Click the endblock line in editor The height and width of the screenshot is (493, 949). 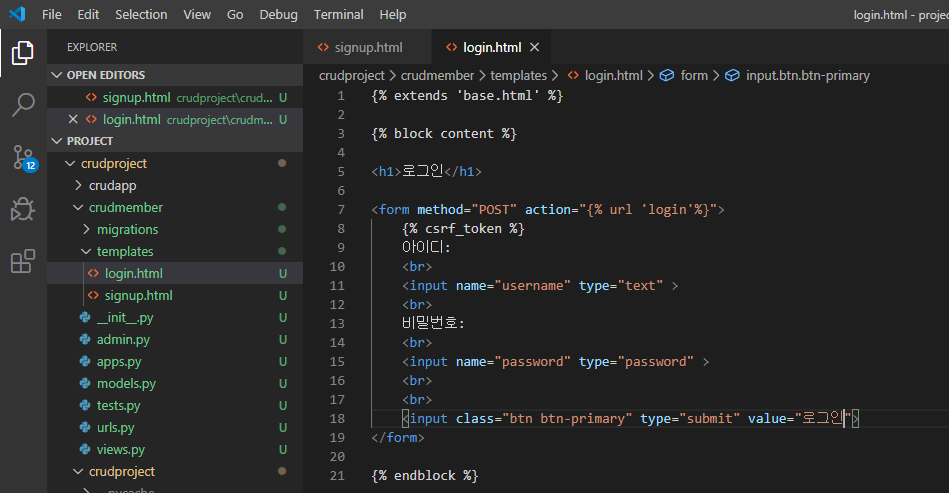[424, 475]
